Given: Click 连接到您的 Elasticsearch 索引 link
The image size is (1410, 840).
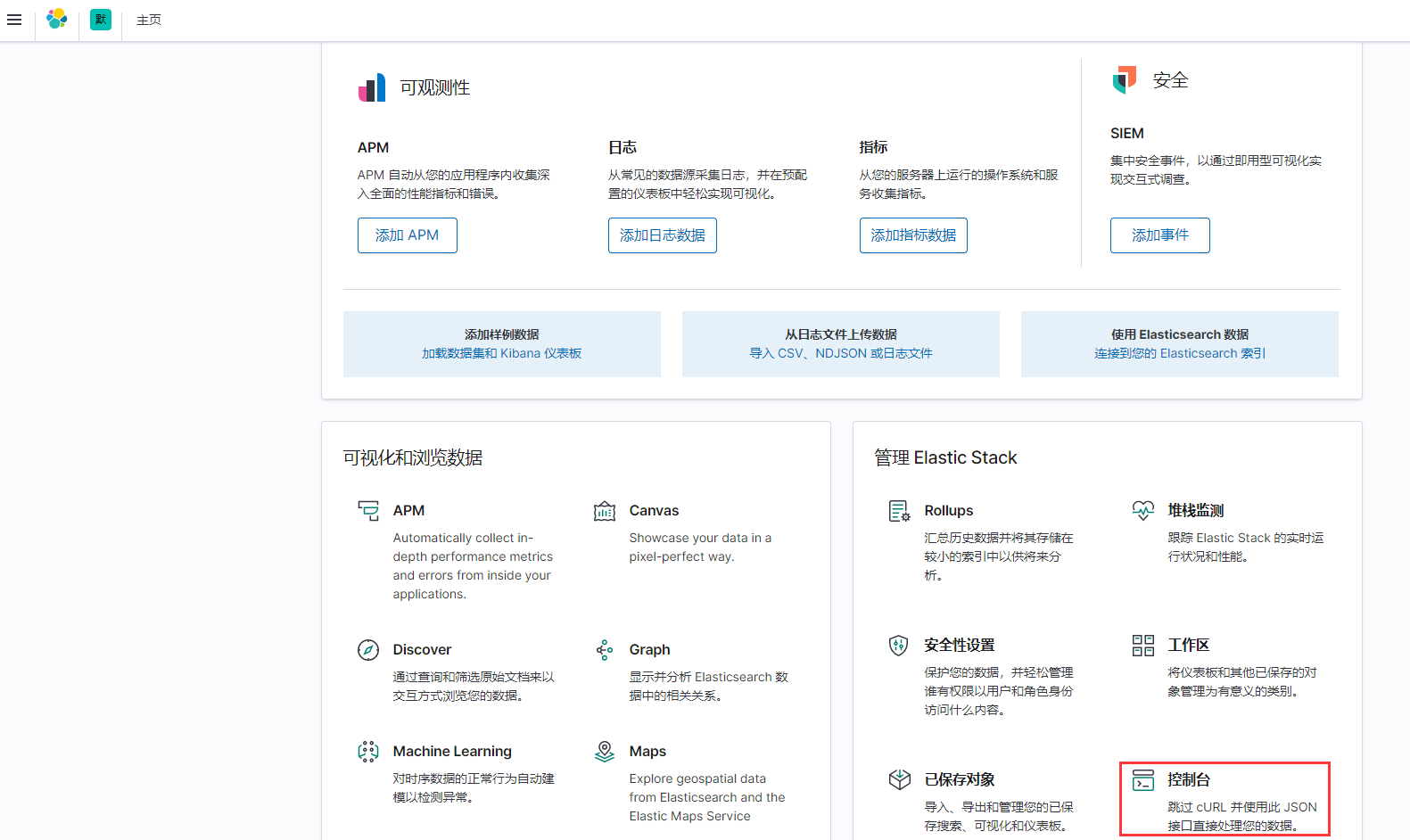Looking at the screenshot, I should (1180, 353).
